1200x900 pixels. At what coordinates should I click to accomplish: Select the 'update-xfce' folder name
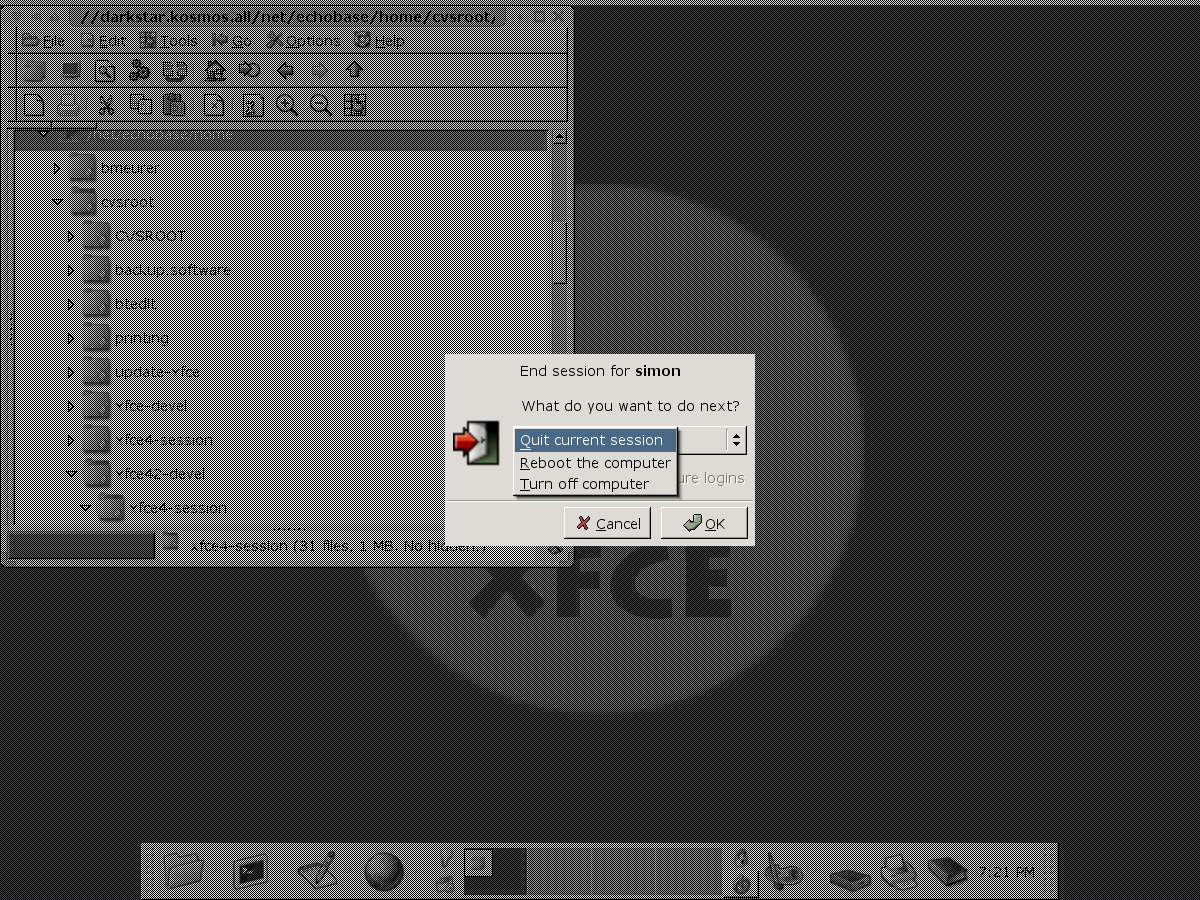[x=157, y=373]
